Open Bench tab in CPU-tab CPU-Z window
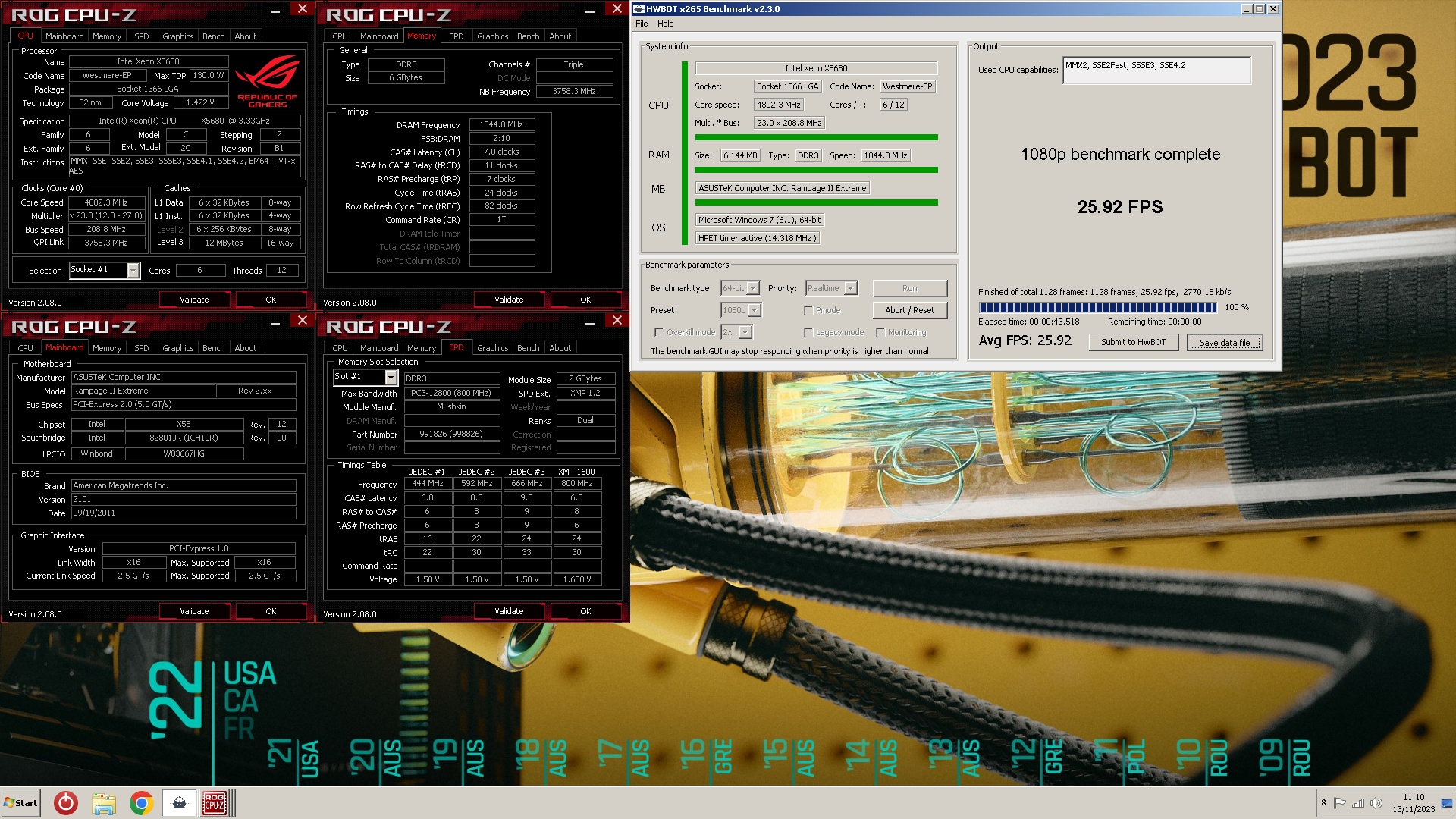 (213, 36)
